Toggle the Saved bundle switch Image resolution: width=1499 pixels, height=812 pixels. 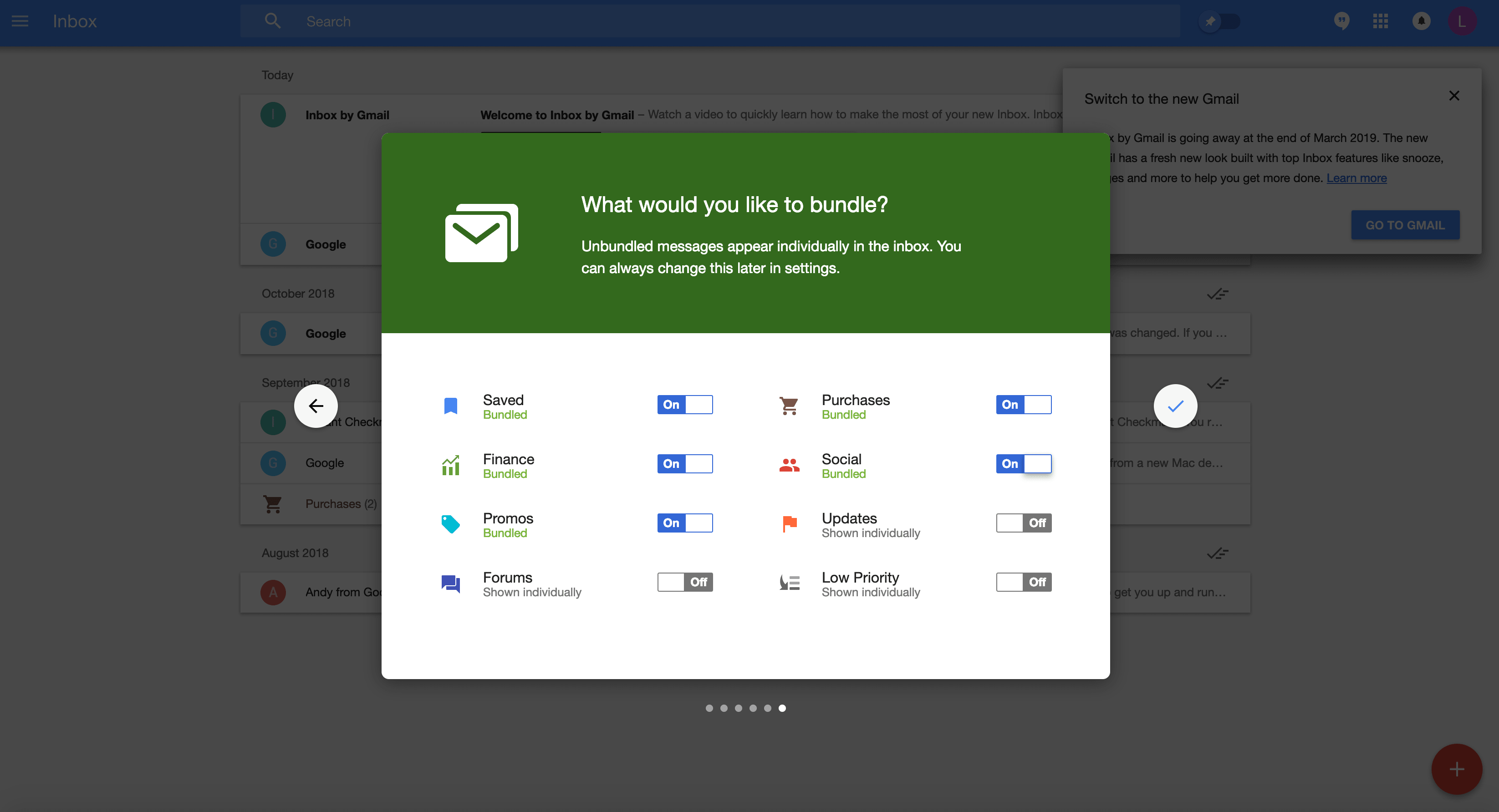click(685, 404)
